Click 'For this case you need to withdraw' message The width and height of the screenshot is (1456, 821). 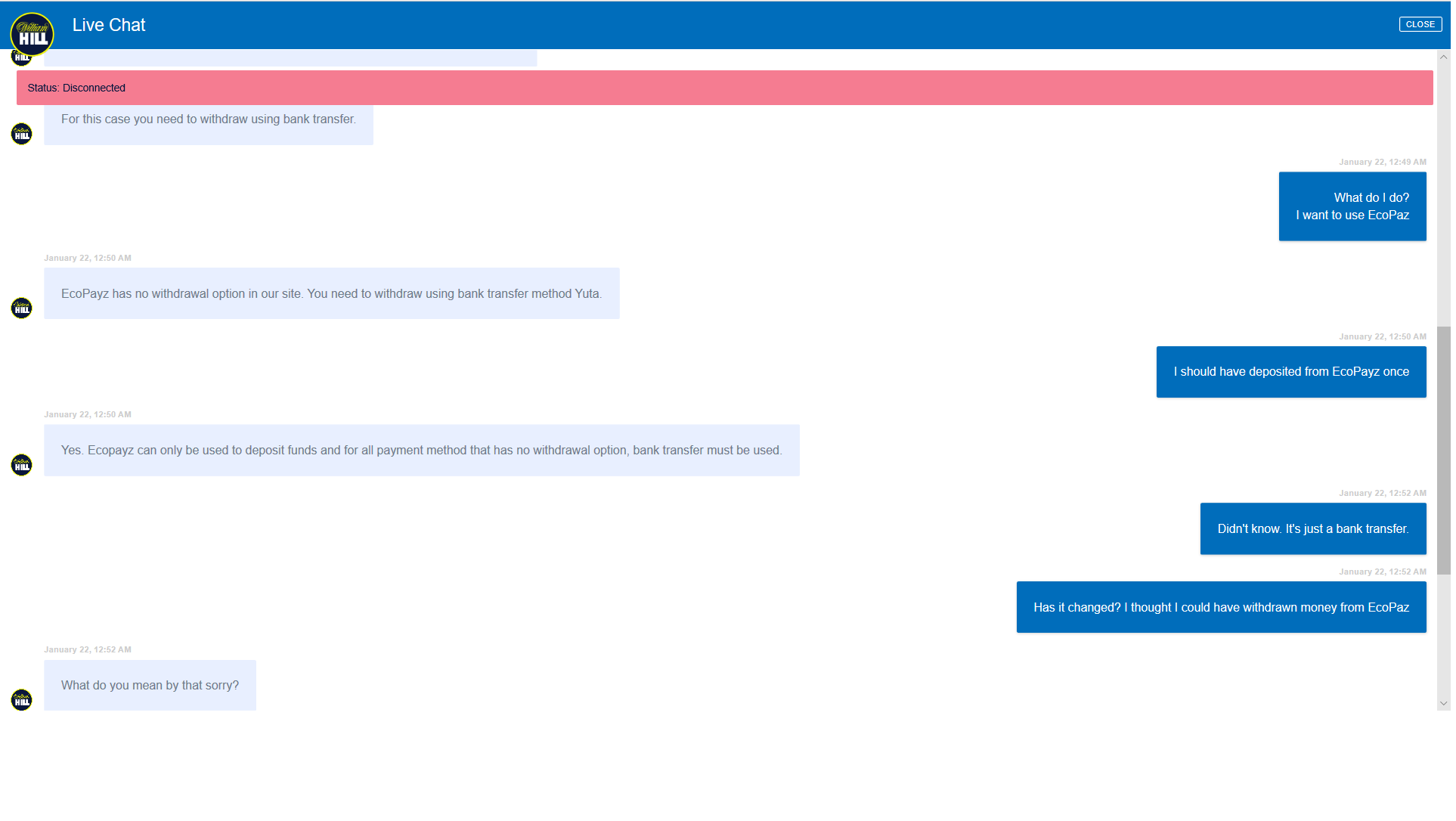[x=208, y=121]
